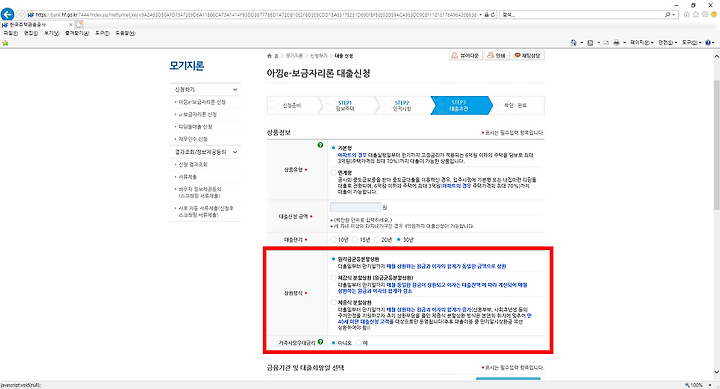The height and width of the screenshot is (389, 720).
Task: Click the command bar printer icon
Action: click(616, 42)
